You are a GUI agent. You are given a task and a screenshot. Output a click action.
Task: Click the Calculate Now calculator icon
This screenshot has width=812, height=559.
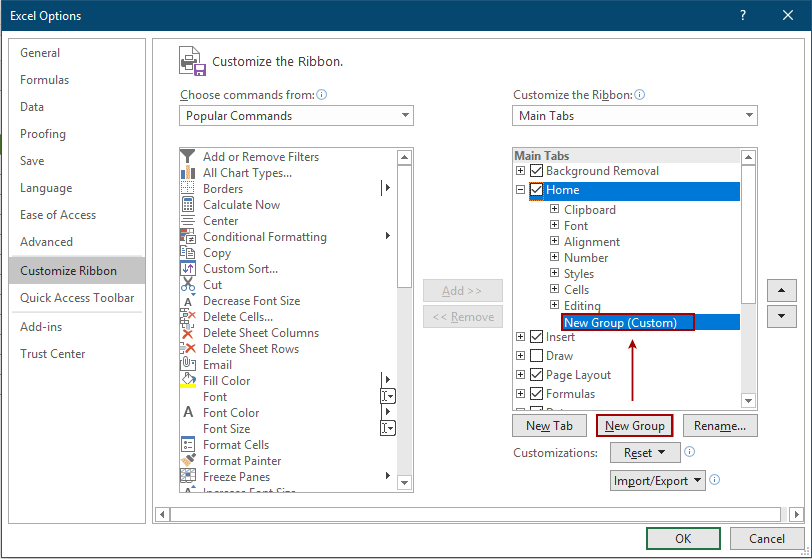click(187, 205)
